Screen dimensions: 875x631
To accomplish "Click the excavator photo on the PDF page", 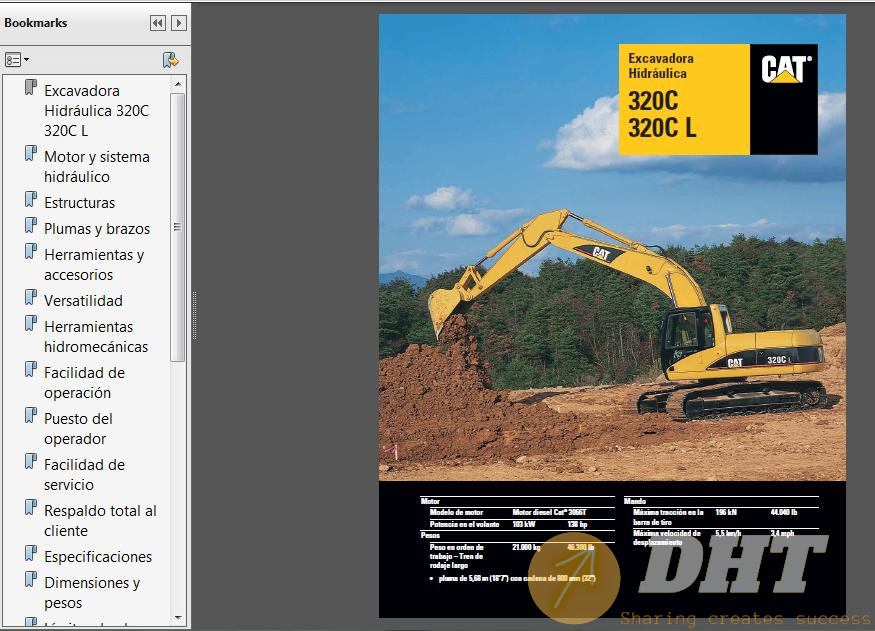I will click(612, 247).
